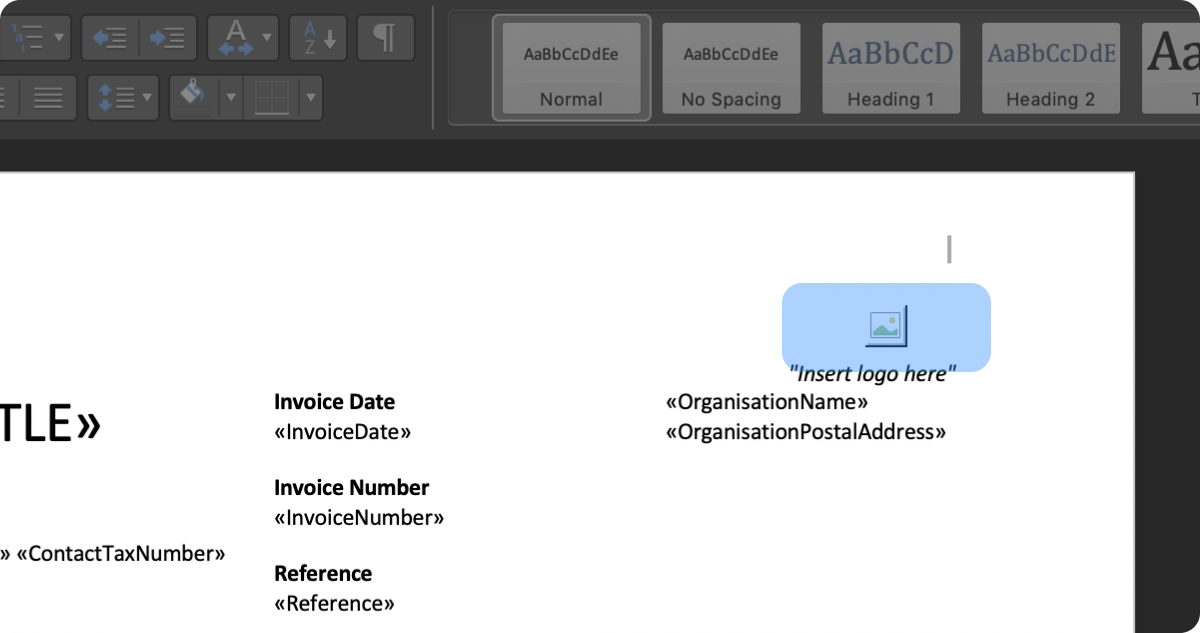This screenshot has width=1200, height=633.
Task: Click the «ContactTaxNumber» merge field
Action: (121, 554)
